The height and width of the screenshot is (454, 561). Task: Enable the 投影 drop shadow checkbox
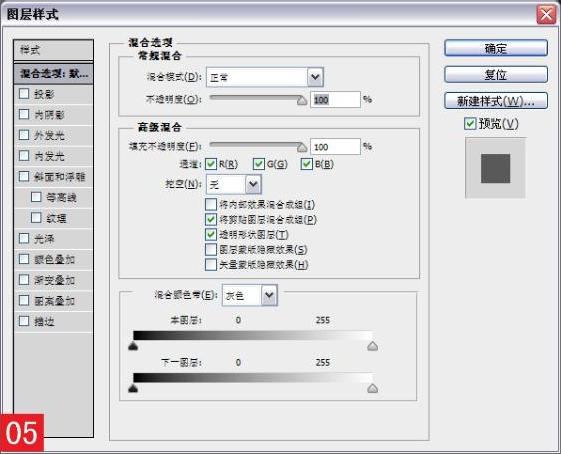24,94
